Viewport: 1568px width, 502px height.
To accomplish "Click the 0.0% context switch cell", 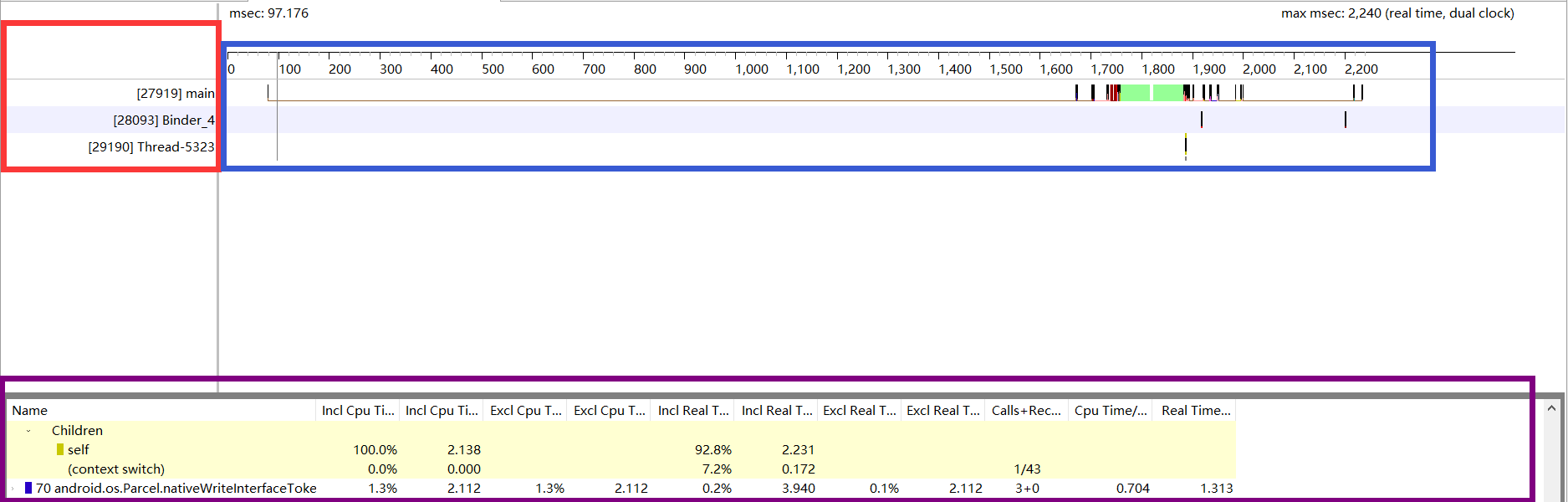I will (x=382, y=469).
